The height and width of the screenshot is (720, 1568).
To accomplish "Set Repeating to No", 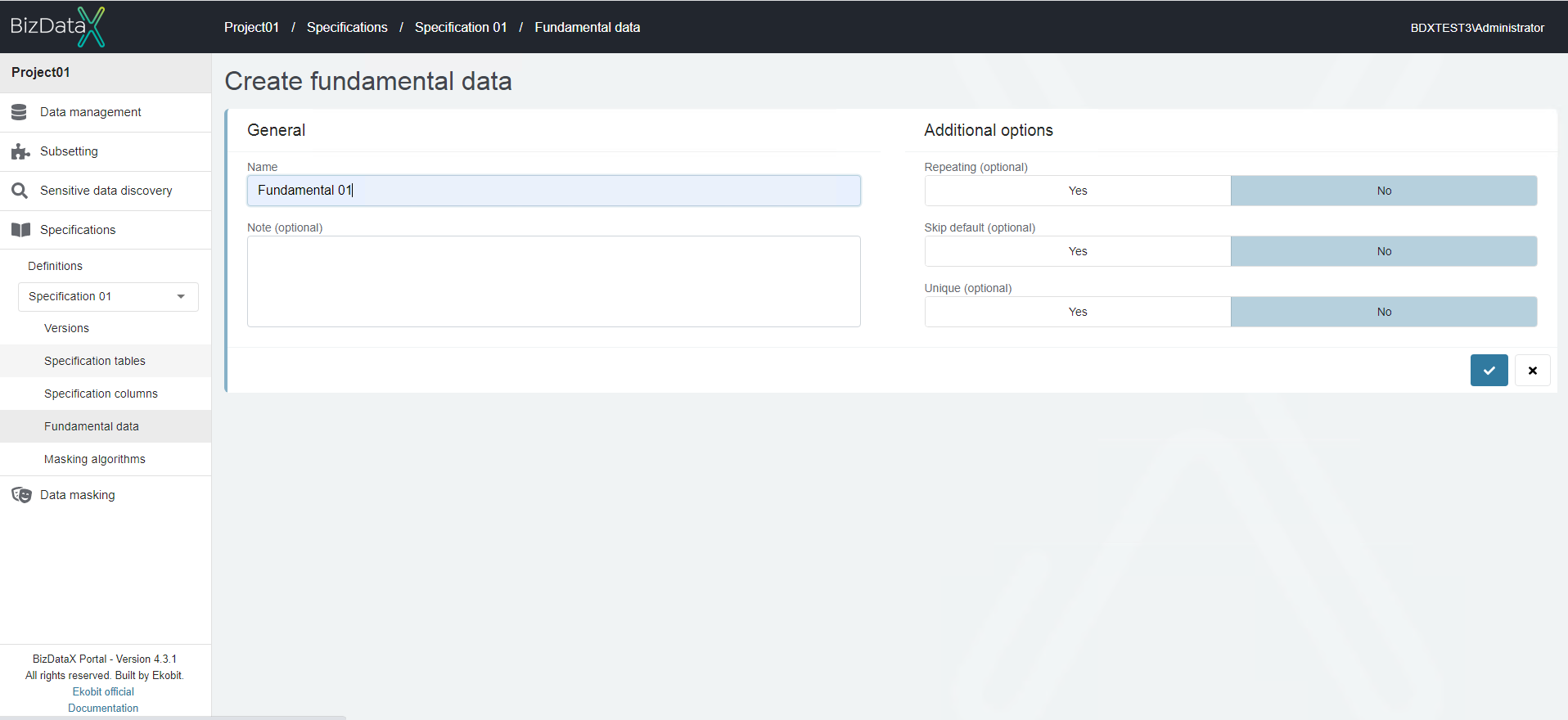I will [x=1384, y=191].
